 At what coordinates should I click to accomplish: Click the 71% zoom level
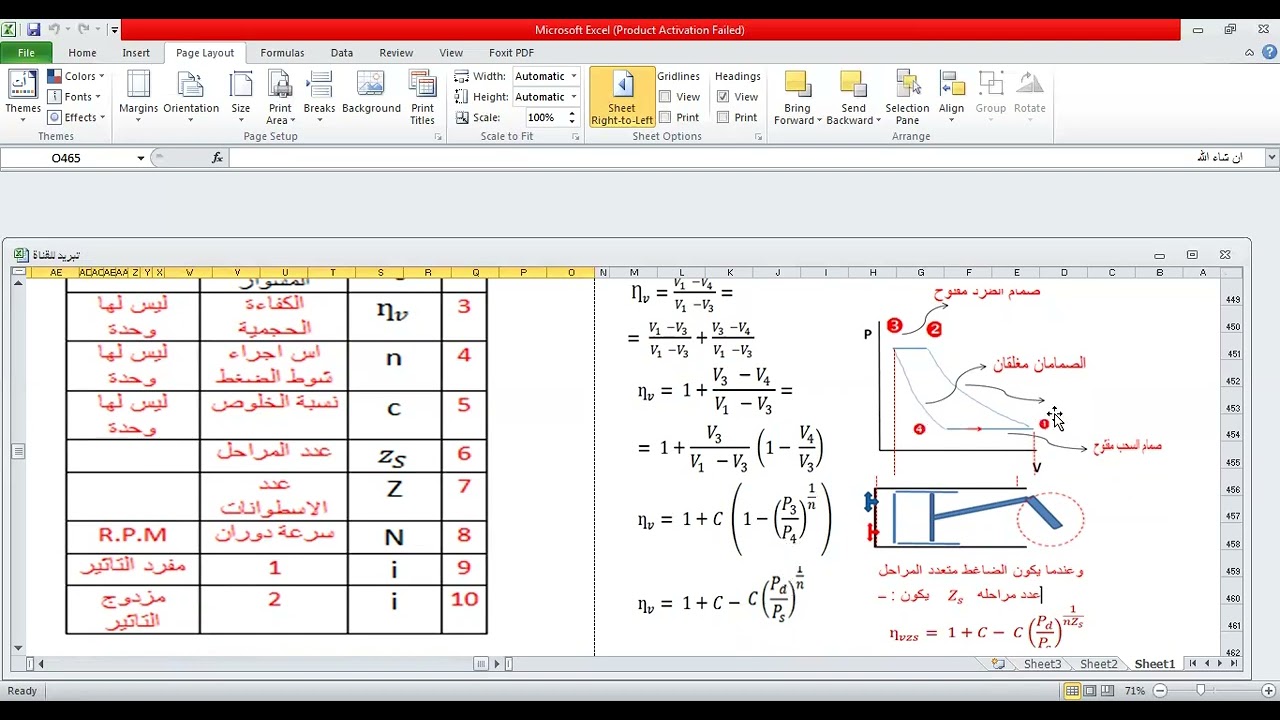pos(1135,691)
